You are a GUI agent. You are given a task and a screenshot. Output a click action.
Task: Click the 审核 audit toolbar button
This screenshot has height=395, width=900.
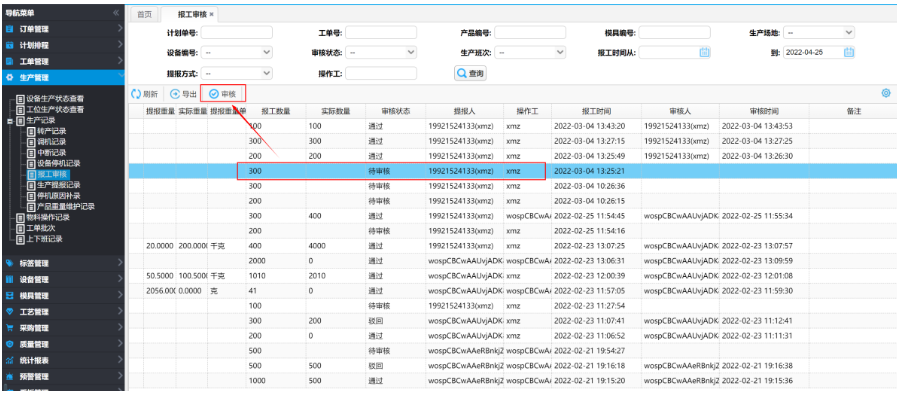(x=223, y=94)
